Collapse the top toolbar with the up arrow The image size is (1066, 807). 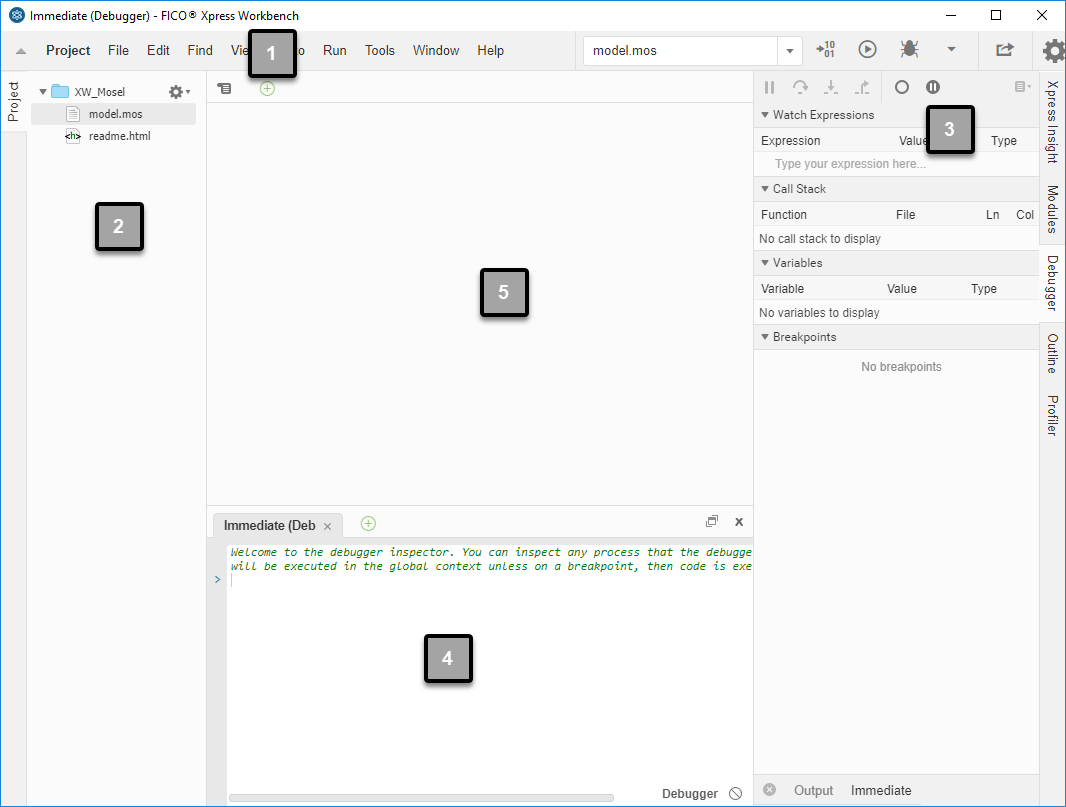tap(21, 51)
